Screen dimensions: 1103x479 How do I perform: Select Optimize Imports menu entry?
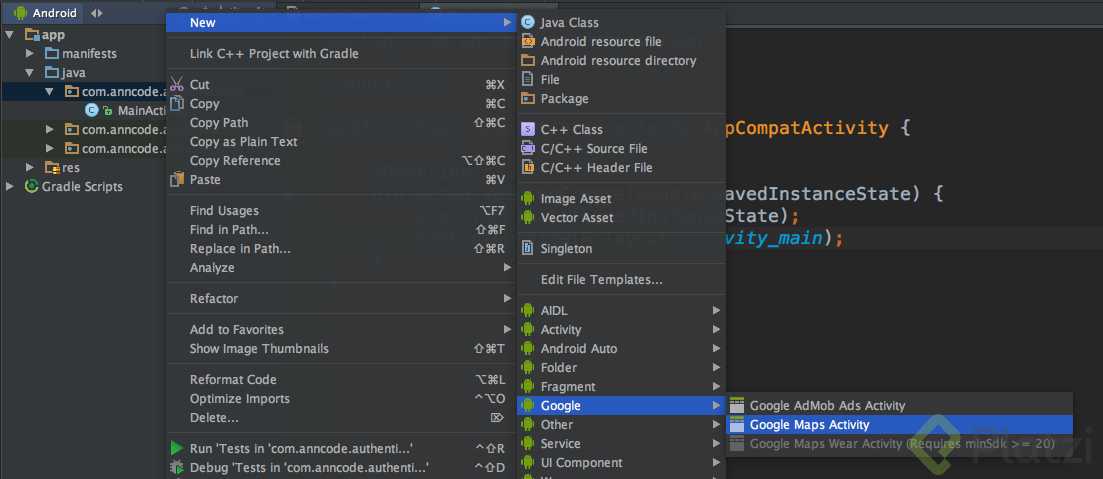[x=341, y=398]
